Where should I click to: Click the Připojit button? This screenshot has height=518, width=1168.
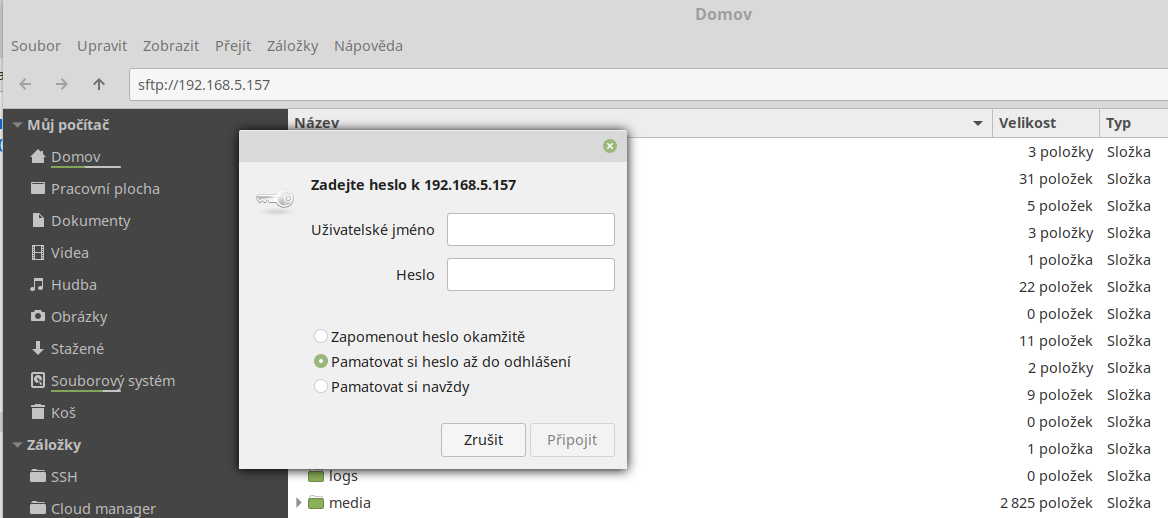(x=572, y=440)
